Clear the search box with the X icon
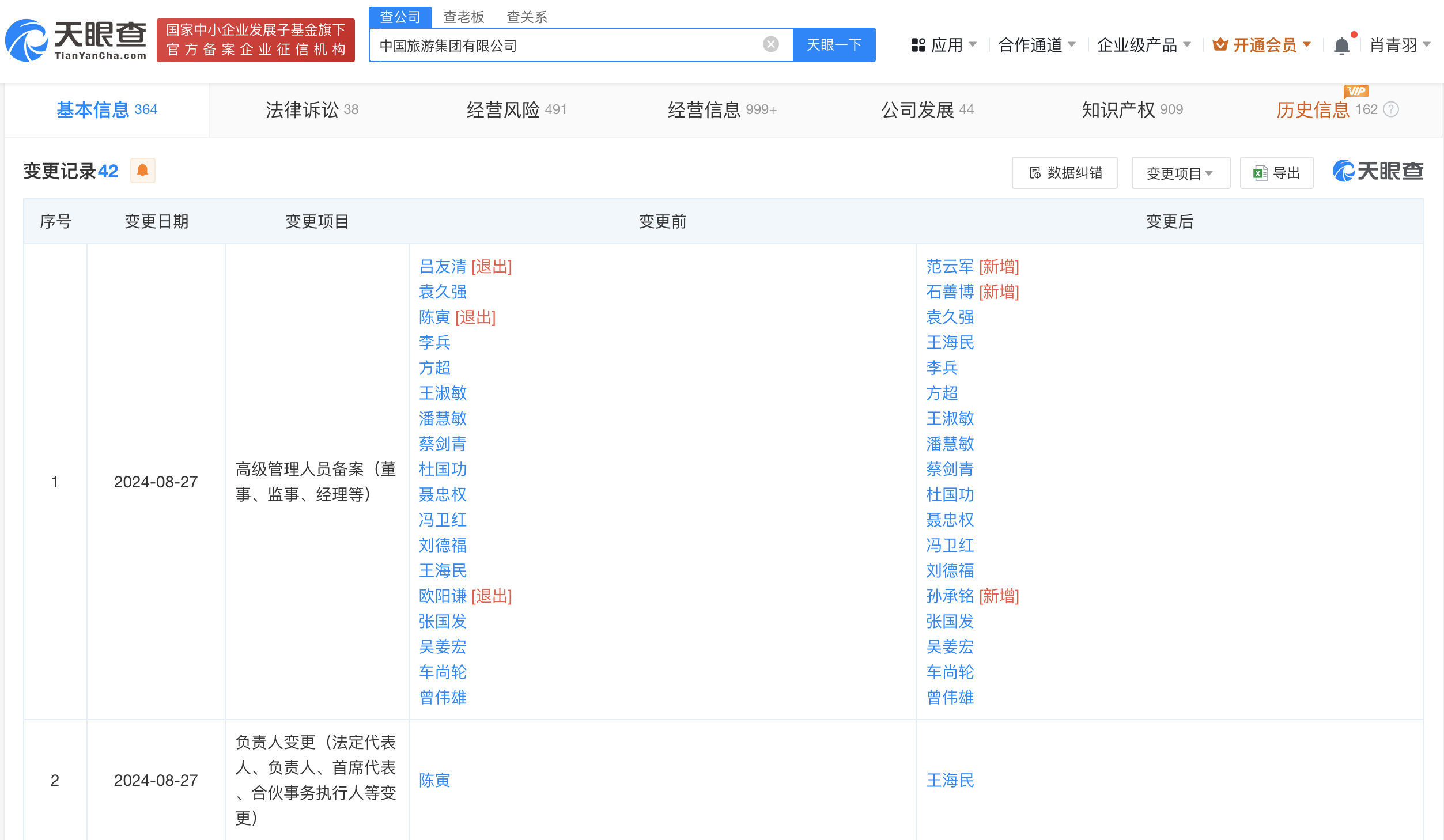This screenshot has width=1444, height=840. 770,44
